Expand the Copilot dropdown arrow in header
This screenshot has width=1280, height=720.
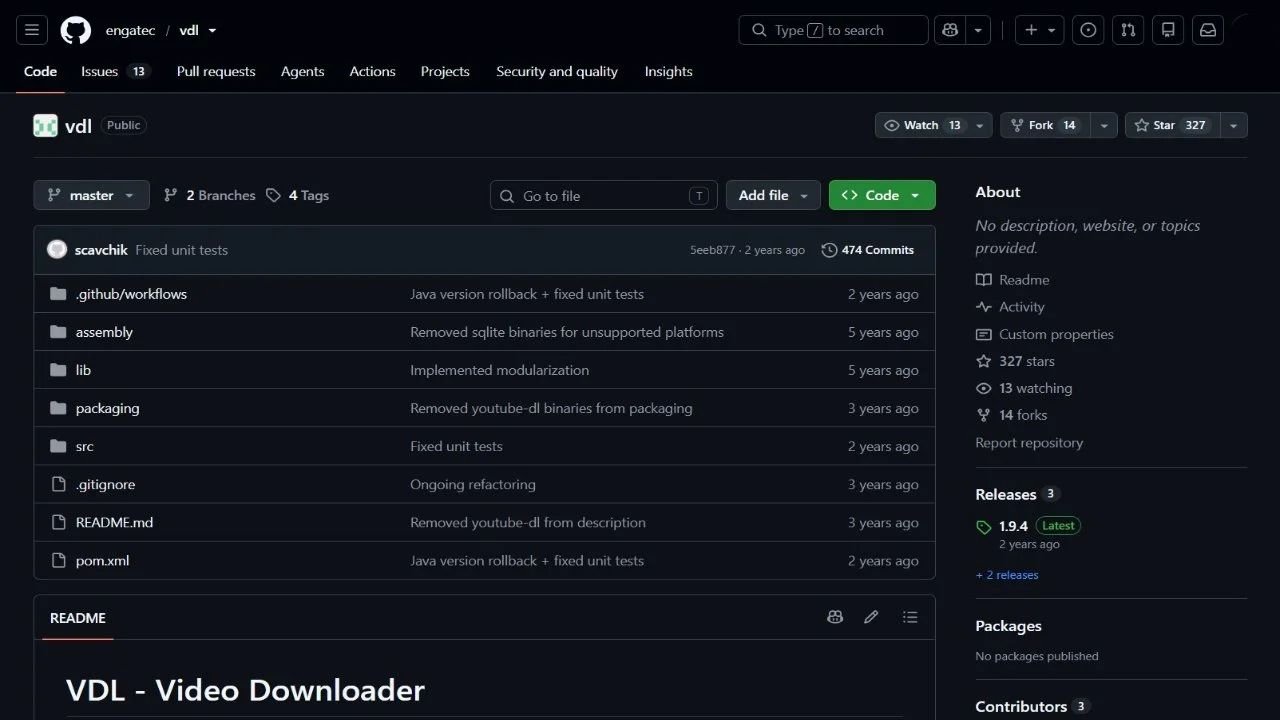pos(978,30)
